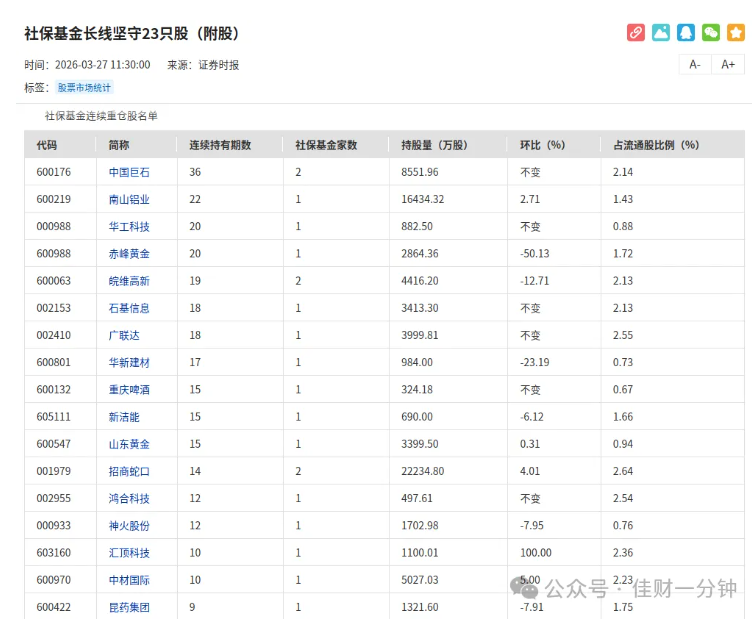This screenshot has width=752, height=633.
Task: Click the 持股量 (万股) column header
Action: (434, 145)
